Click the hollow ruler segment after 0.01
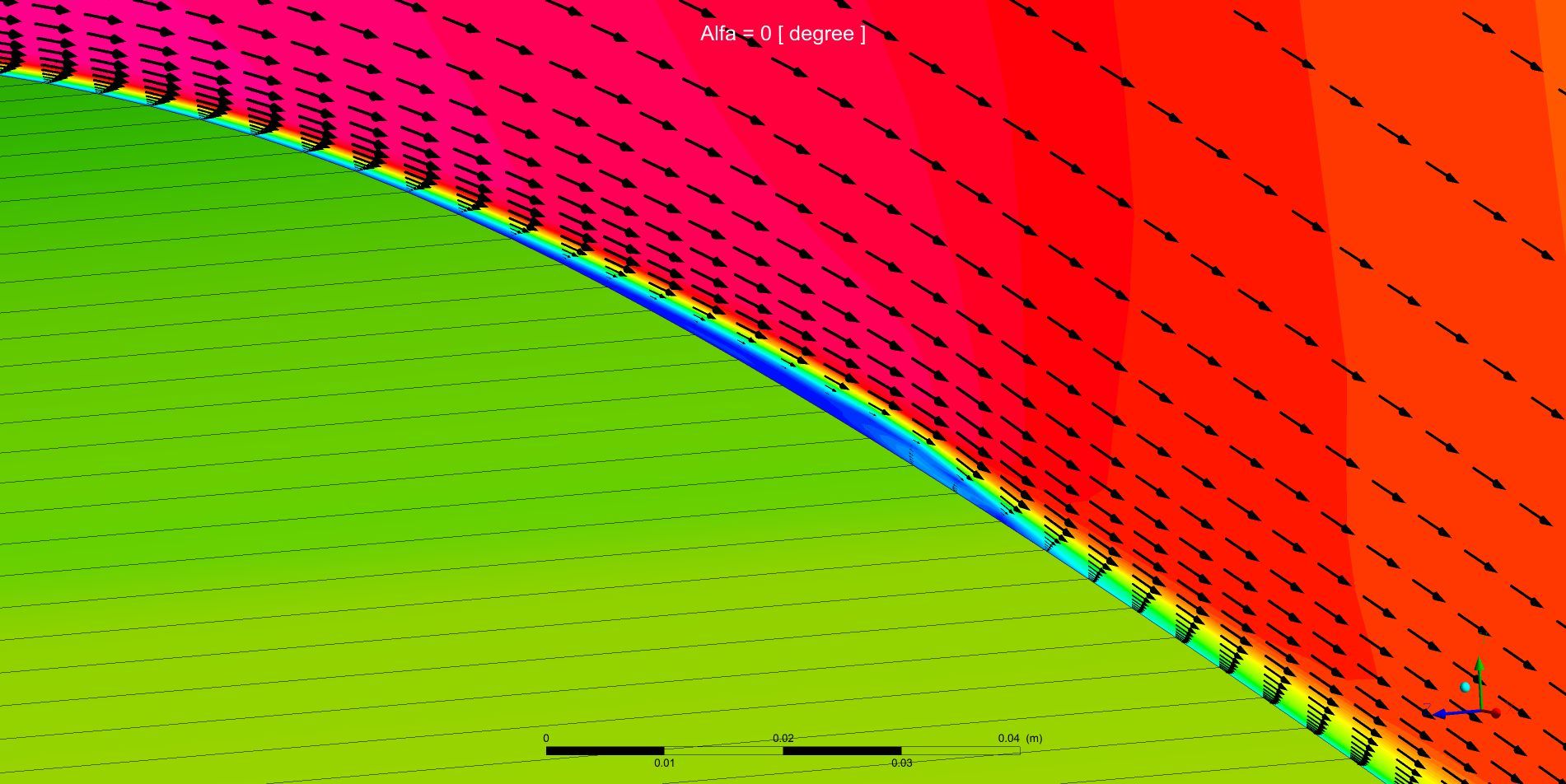Viewport: 1566px width, 784px height. (723, 751)
